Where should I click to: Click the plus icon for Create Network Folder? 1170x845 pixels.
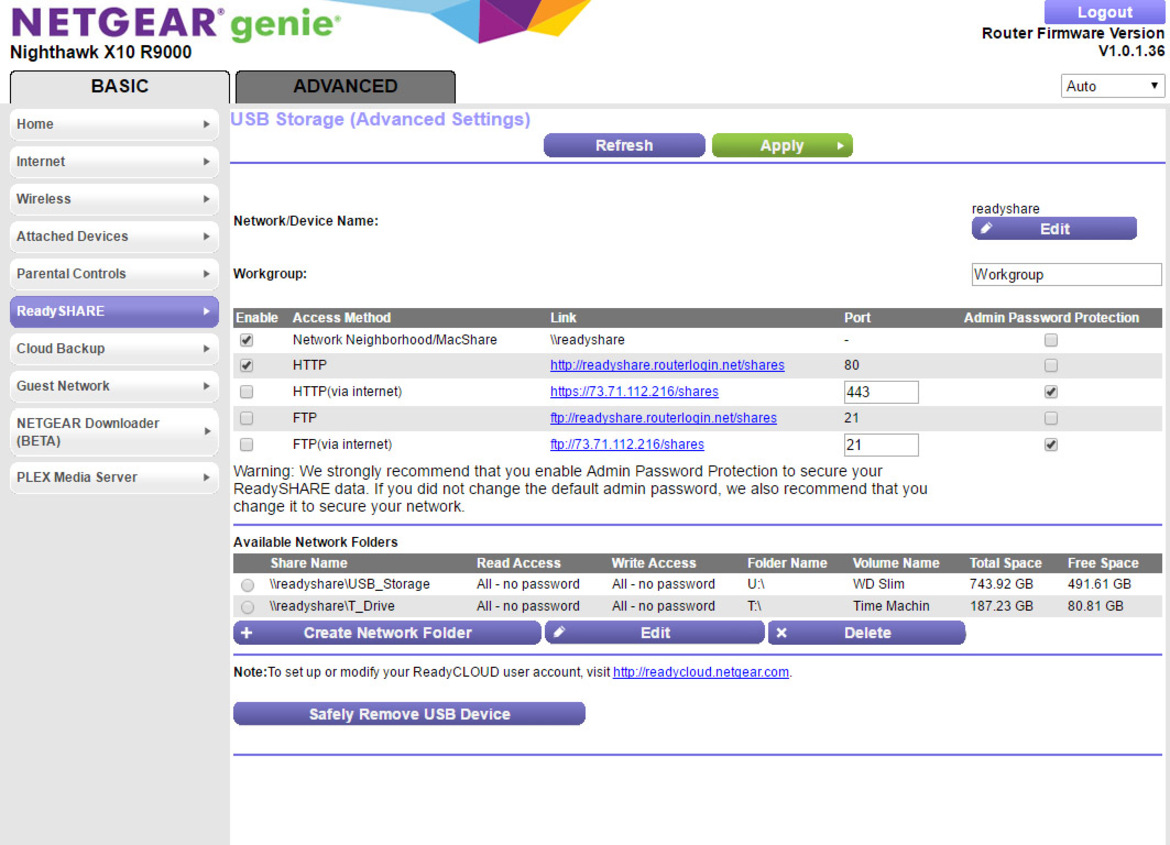[x=247, y=633]
